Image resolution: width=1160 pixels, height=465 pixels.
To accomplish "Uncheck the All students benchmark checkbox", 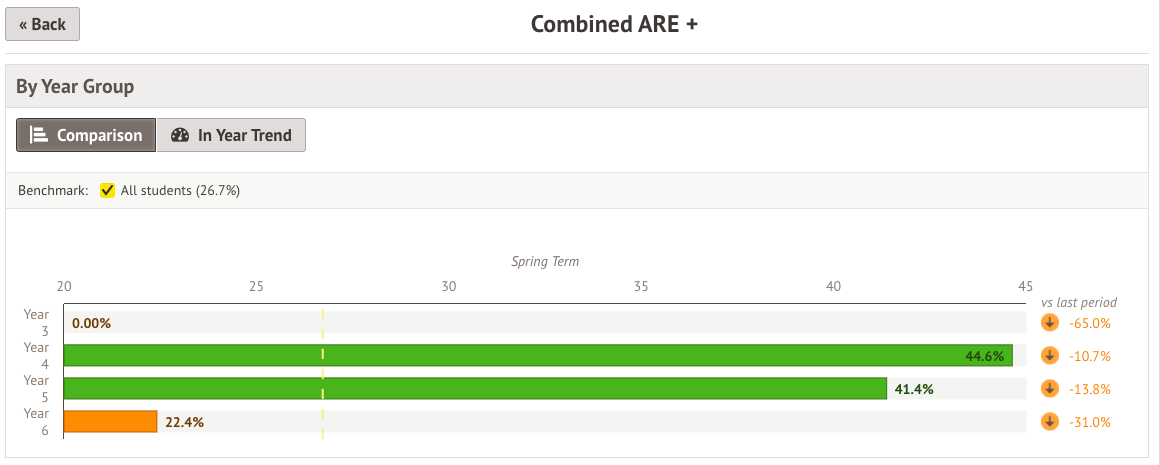I will 108,190.
